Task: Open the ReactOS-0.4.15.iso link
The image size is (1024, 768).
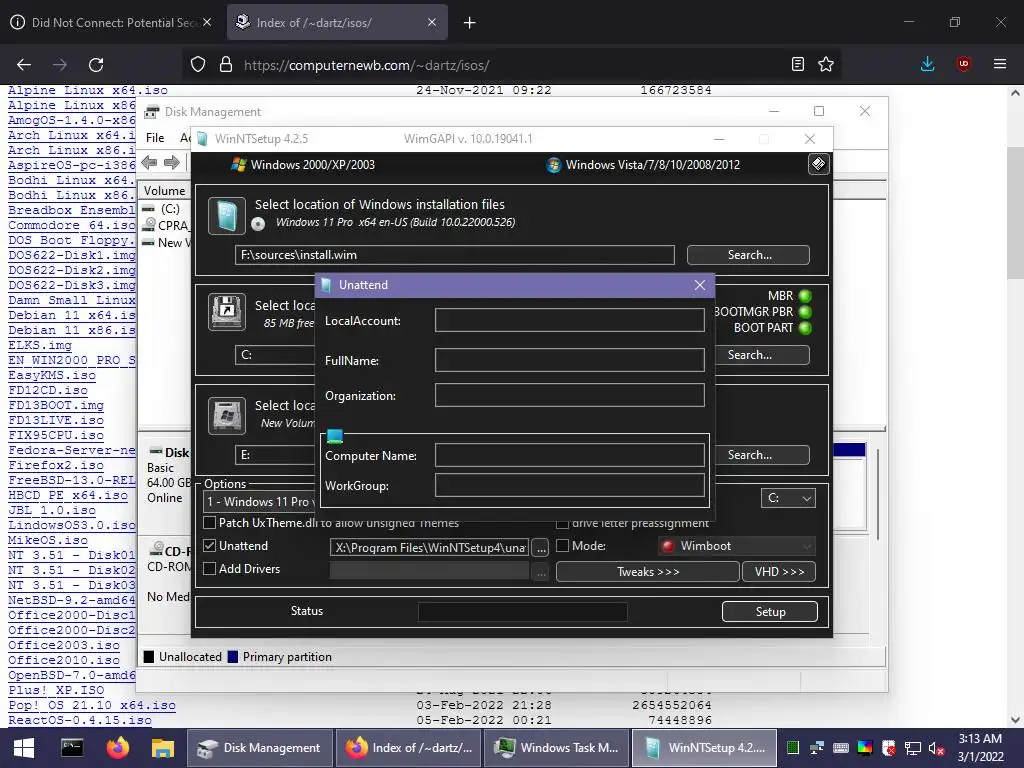Action: click(x=80, y=720)
